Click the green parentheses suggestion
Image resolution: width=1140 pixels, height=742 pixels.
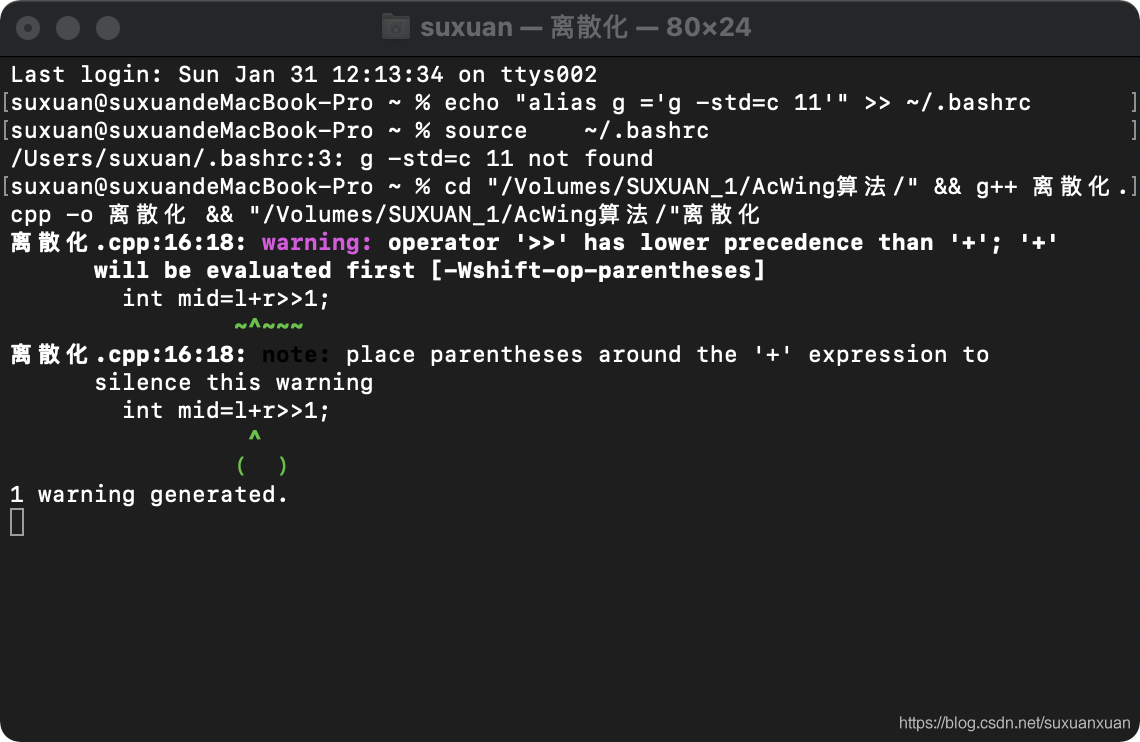tap(262, 465)
